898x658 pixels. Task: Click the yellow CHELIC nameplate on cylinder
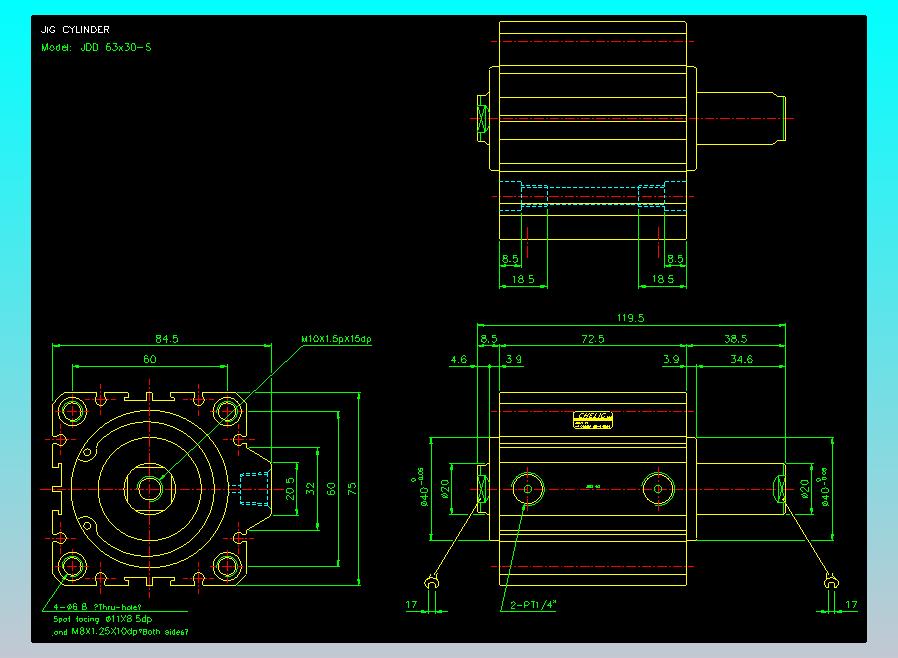593,420
